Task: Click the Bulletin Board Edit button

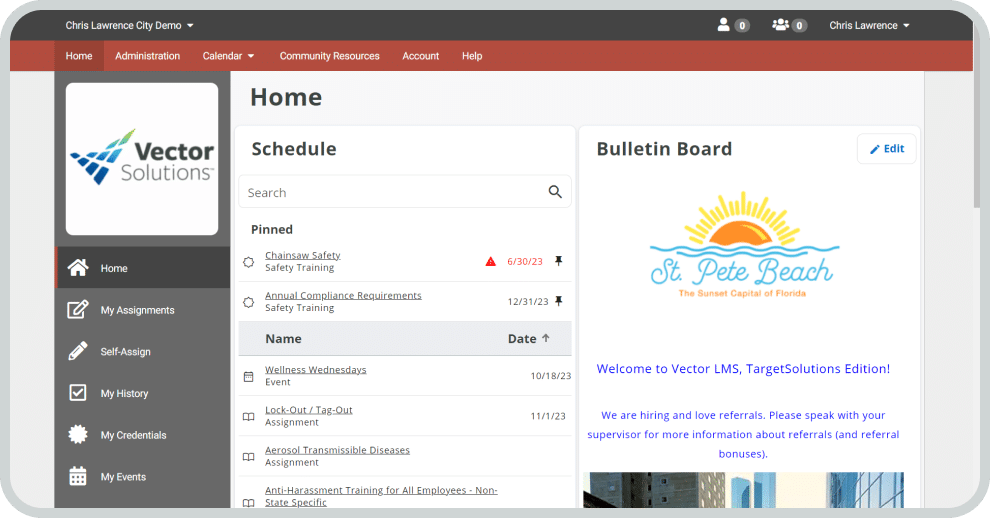Action: 886,149
